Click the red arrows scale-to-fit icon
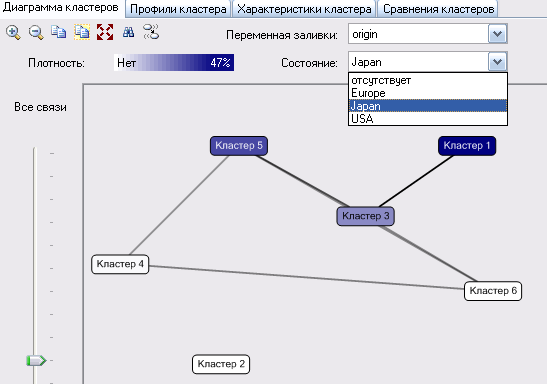547x384 pixels. click(x=105, y=32)
